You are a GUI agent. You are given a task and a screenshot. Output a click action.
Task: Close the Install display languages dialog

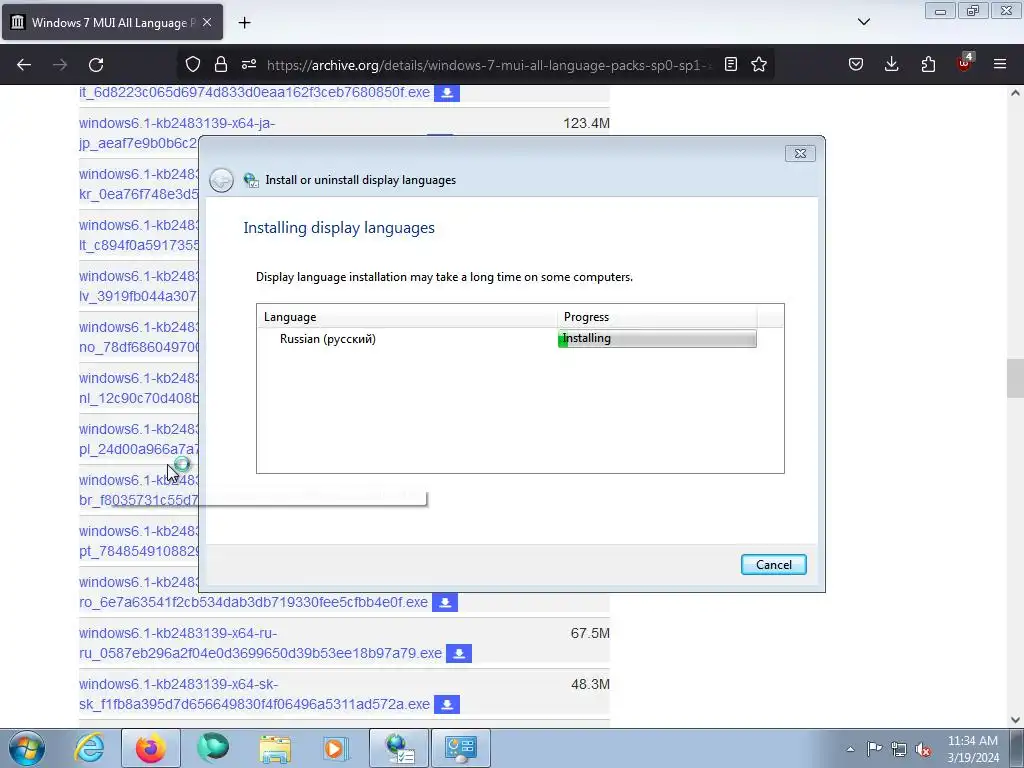[800, 153]
